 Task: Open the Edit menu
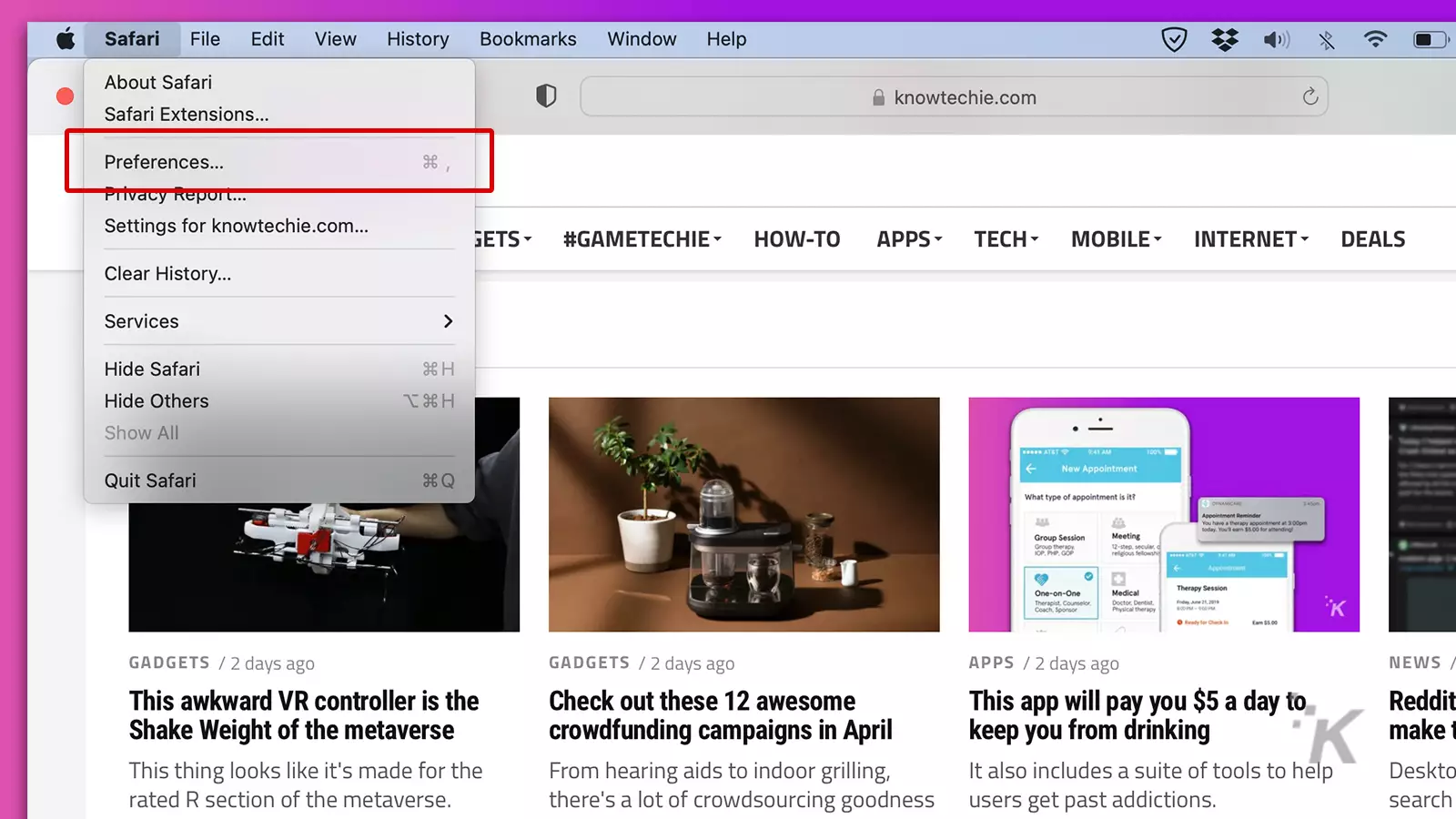pyautogui.click(x=268, y=39)
